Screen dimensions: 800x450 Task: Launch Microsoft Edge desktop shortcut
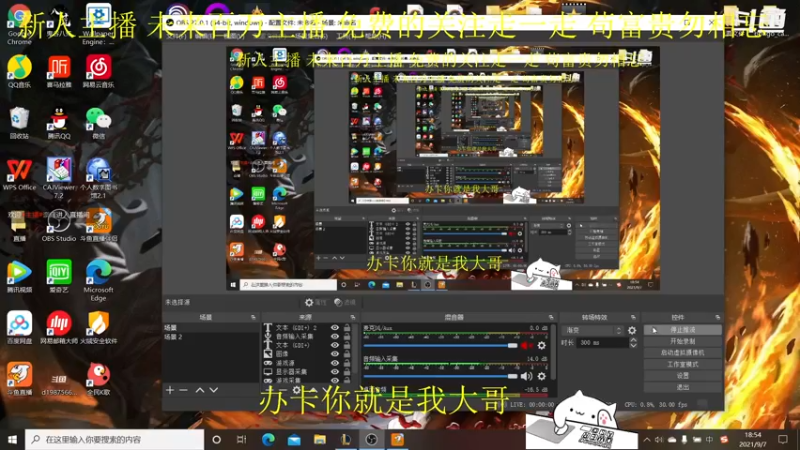(x=98, y=280)
